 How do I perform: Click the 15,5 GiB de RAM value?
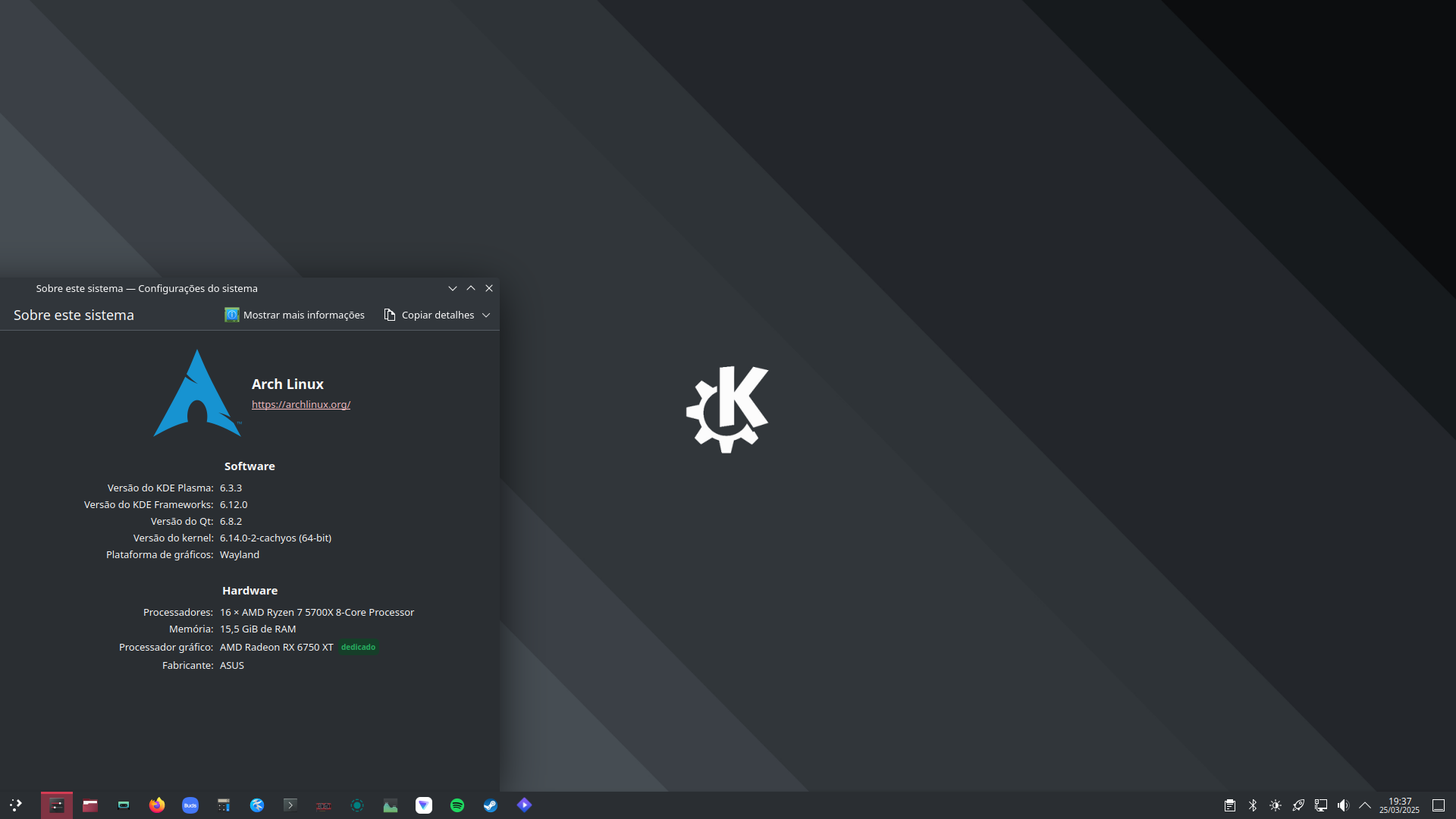click(x=258, y=629)
